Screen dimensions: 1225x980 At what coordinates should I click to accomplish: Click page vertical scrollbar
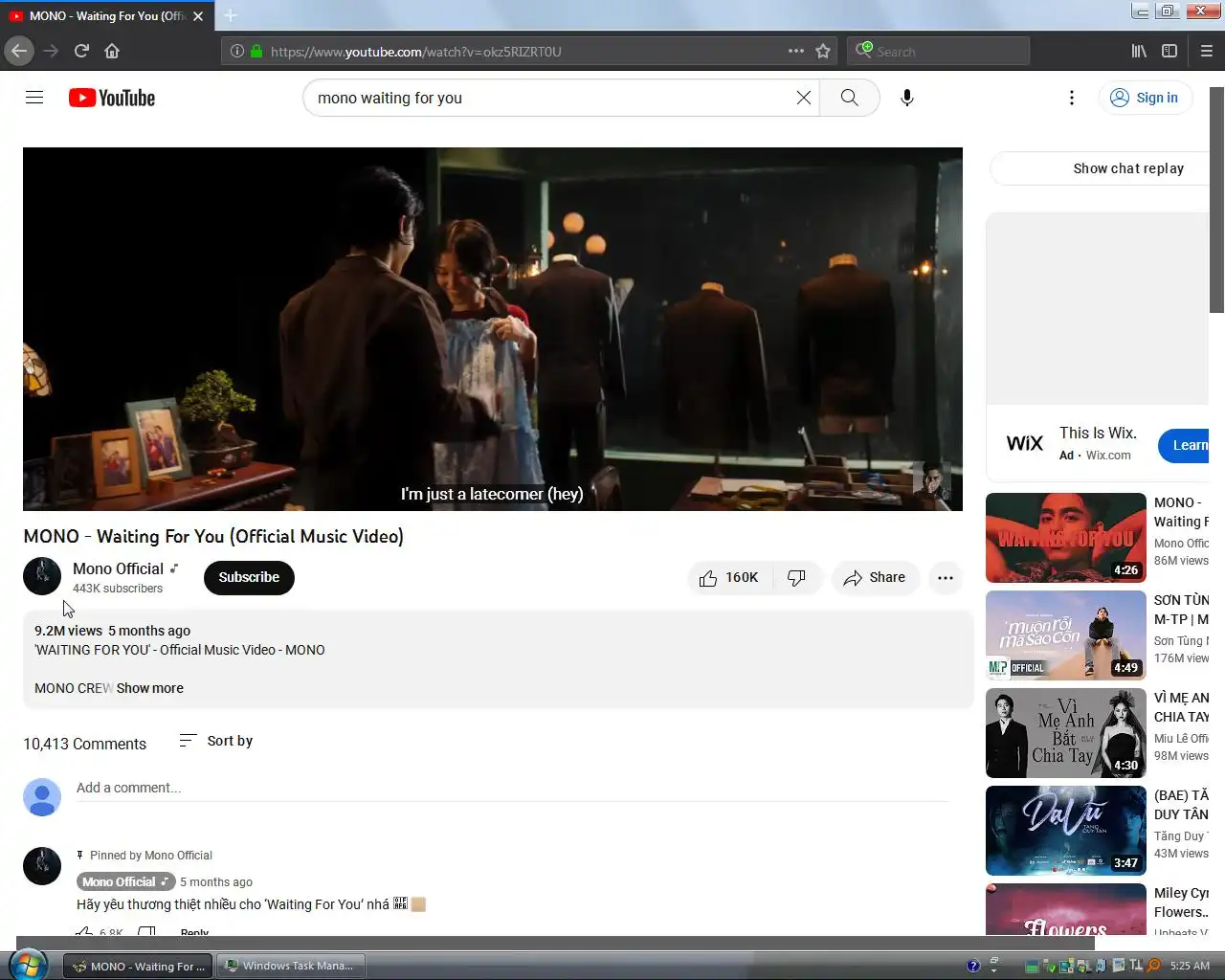coord(1216,200)
